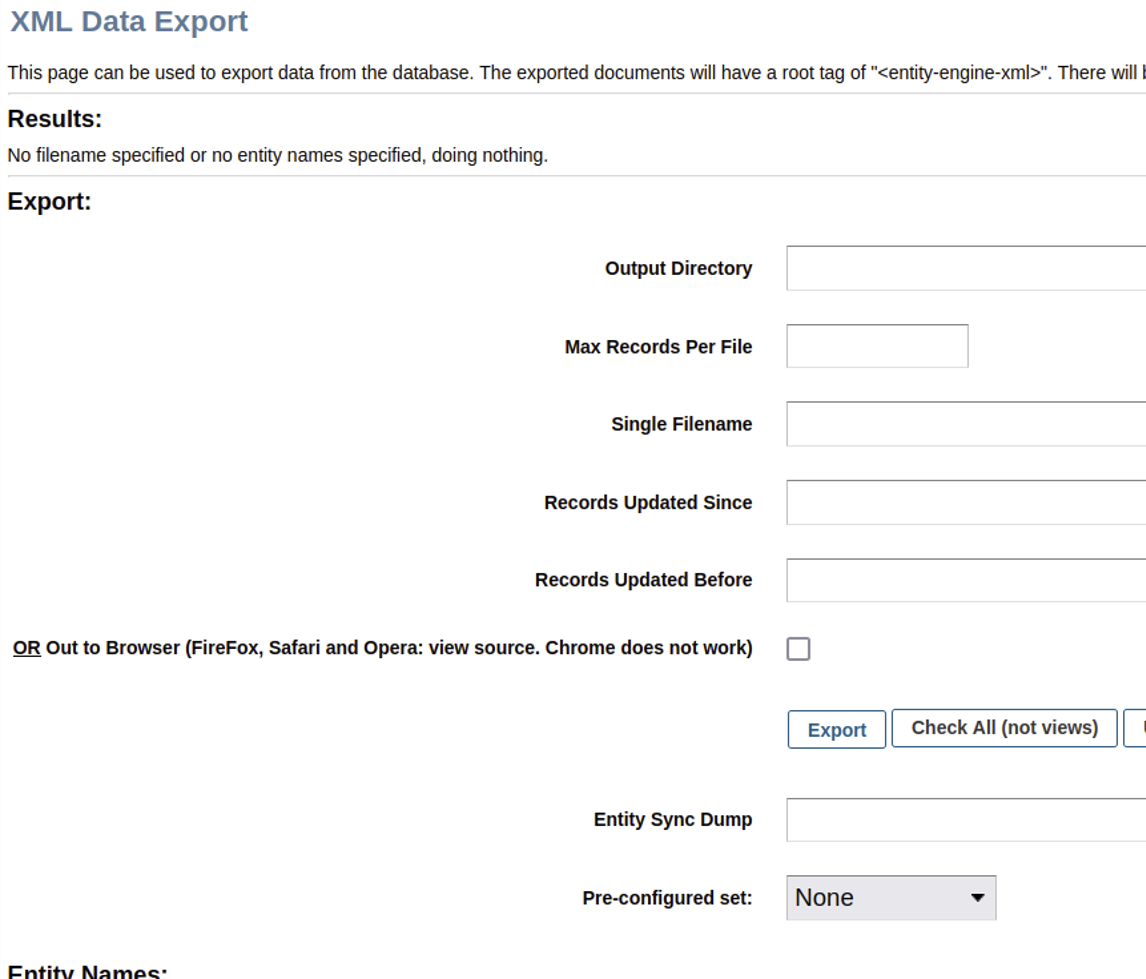This screenshot has height=979, width=1146.
Task: Click the Records Updated Before label
Action: (x=643, y=580)
